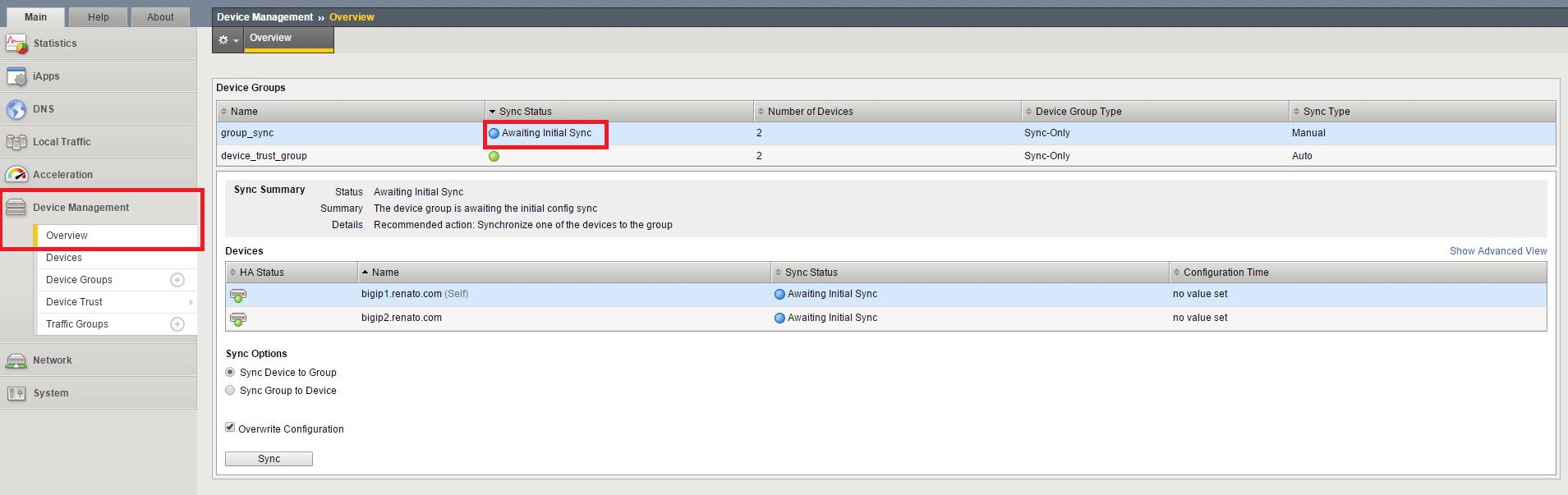1568x495 pixels.
Task: Click the DNS globe icon
Action: pos(16,109)
